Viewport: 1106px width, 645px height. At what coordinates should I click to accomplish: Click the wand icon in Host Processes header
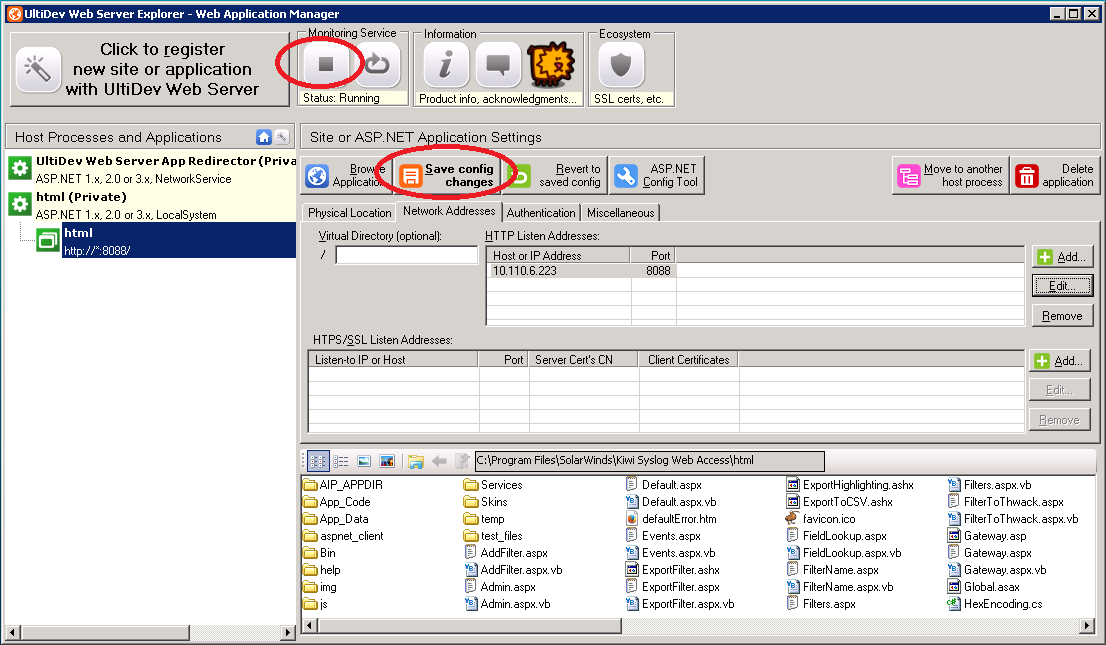[281, 137]
